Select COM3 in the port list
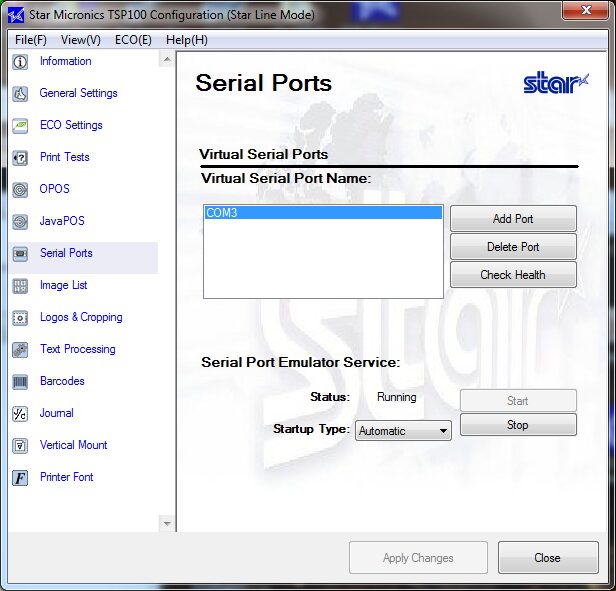This screenshot has height=591, width=616. [323, 213]
